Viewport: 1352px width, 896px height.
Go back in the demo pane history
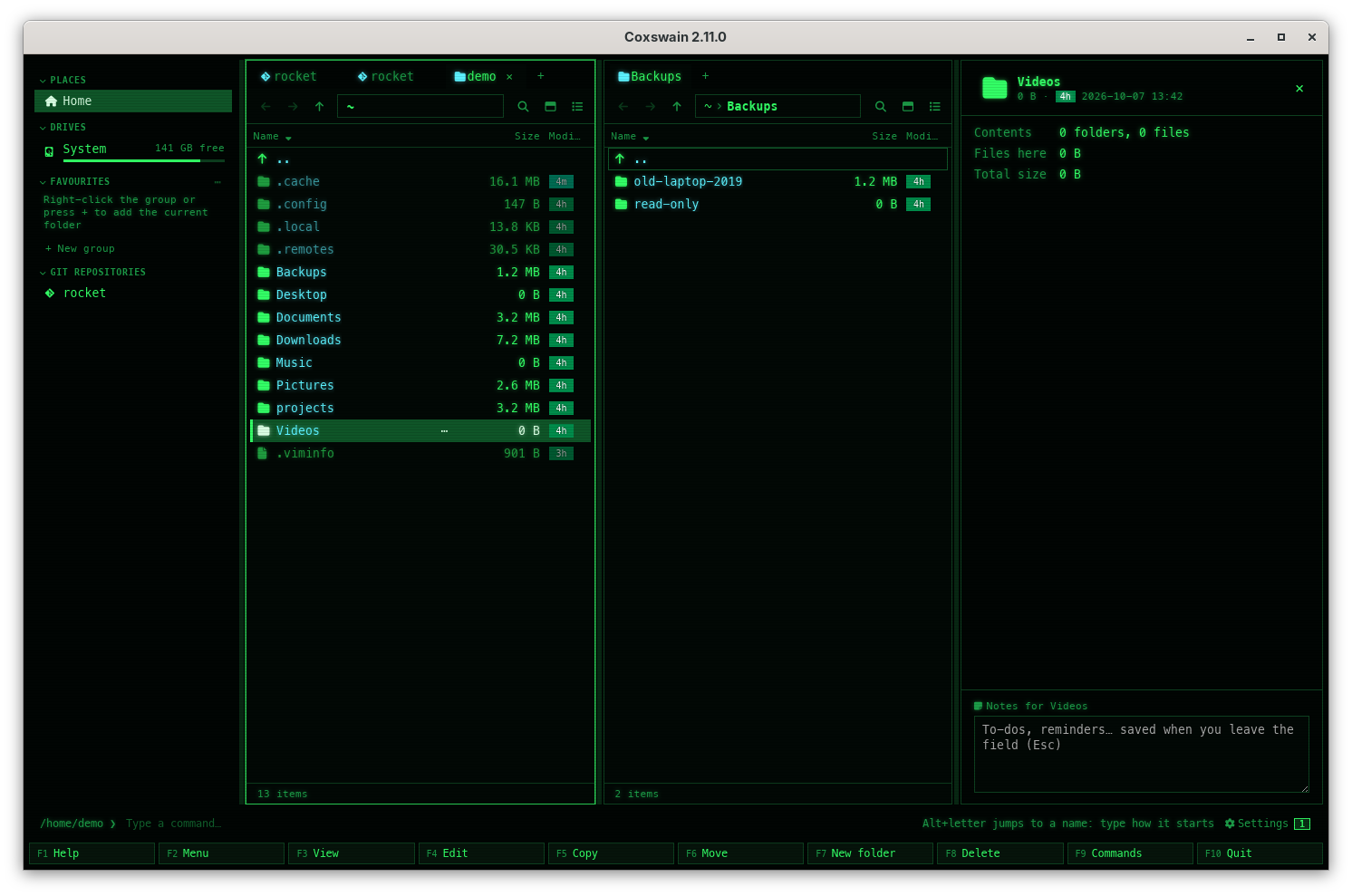(x=266, y=107)
